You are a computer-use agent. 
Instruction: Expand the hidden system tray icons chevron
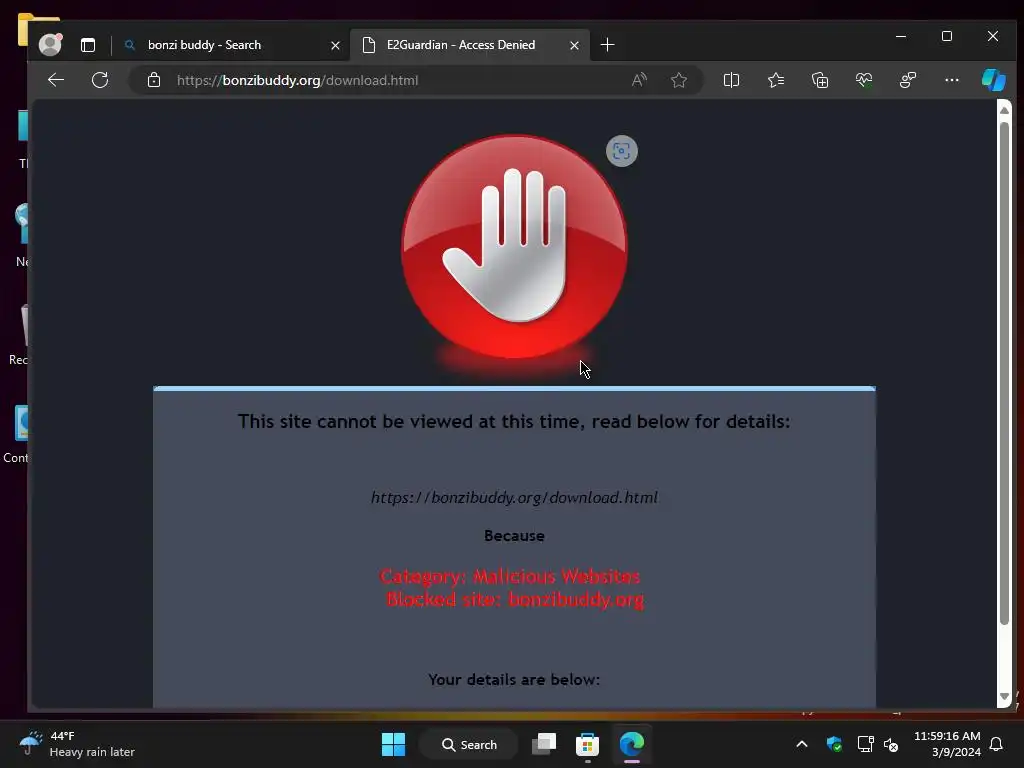click(x=802, y=744)
